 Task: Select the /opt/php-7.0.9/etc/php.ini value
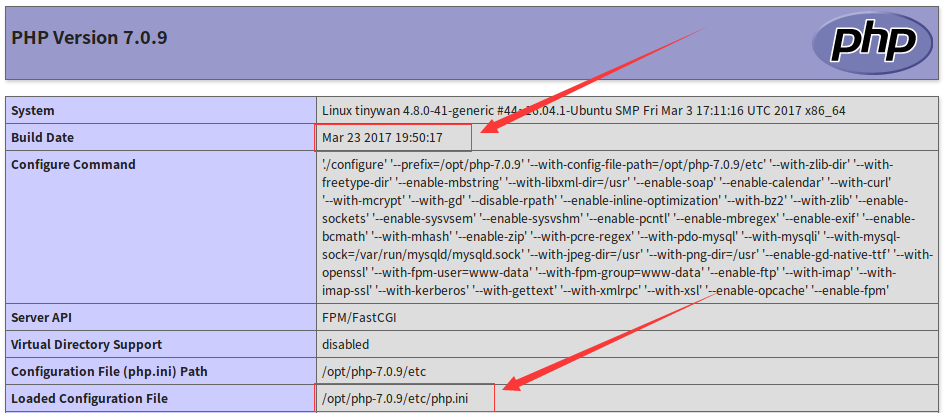pyautogui.click(x=395, y=399)
